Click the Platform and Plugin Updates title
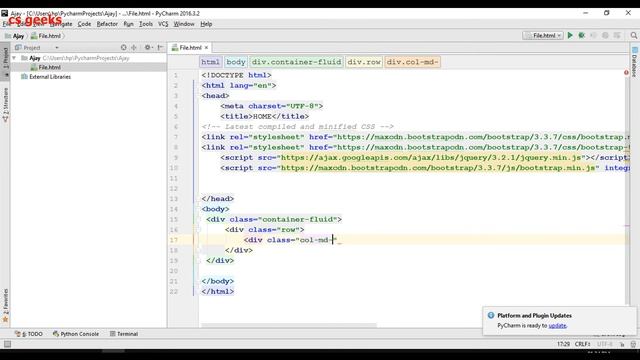The height and width of the screenshot is (360, 640). pos(534,316)
